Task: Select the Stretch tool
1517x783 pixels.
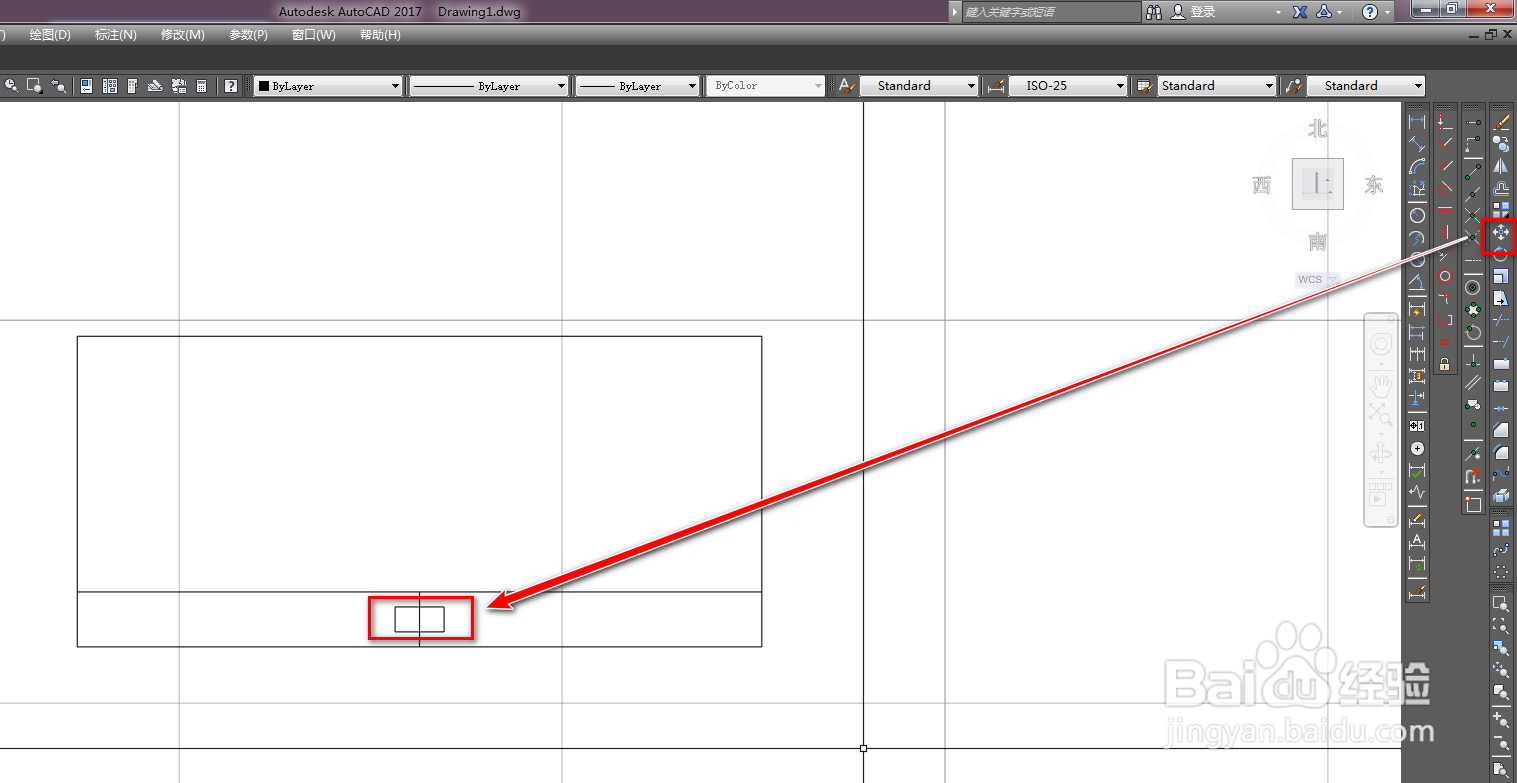Action: (1501, 300)
